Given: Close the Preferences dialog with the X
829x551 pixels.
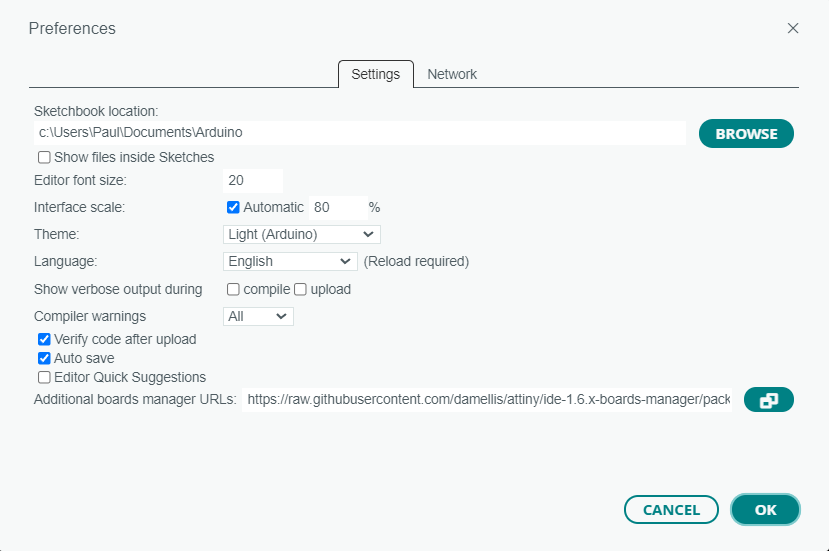Looking at the screenshot, I should (793, 28).
